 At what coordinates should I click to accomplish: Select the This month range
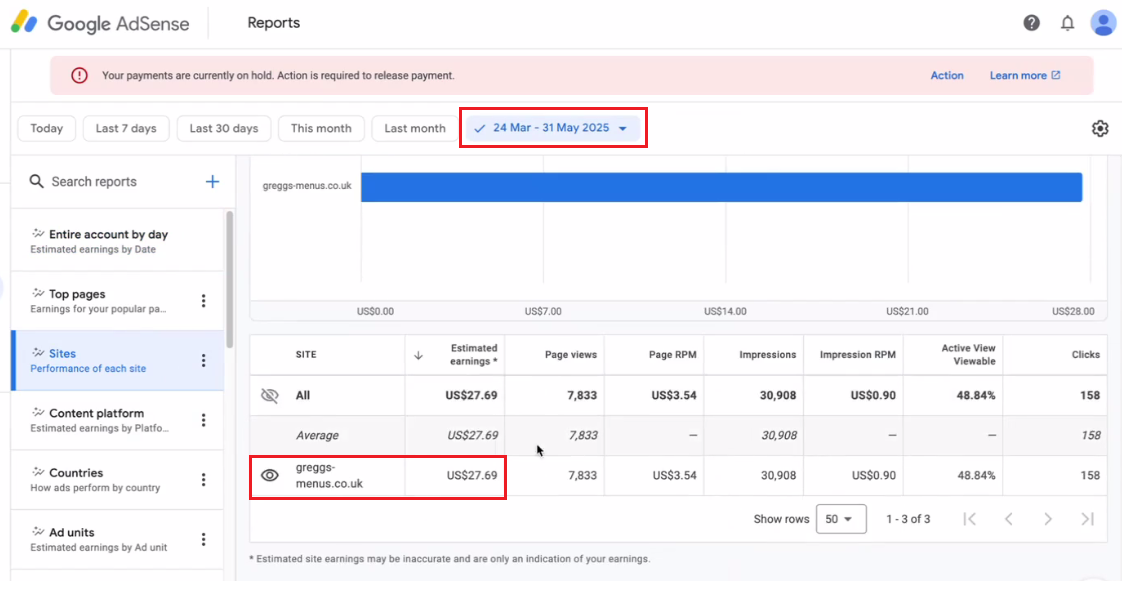pos(321,128)
